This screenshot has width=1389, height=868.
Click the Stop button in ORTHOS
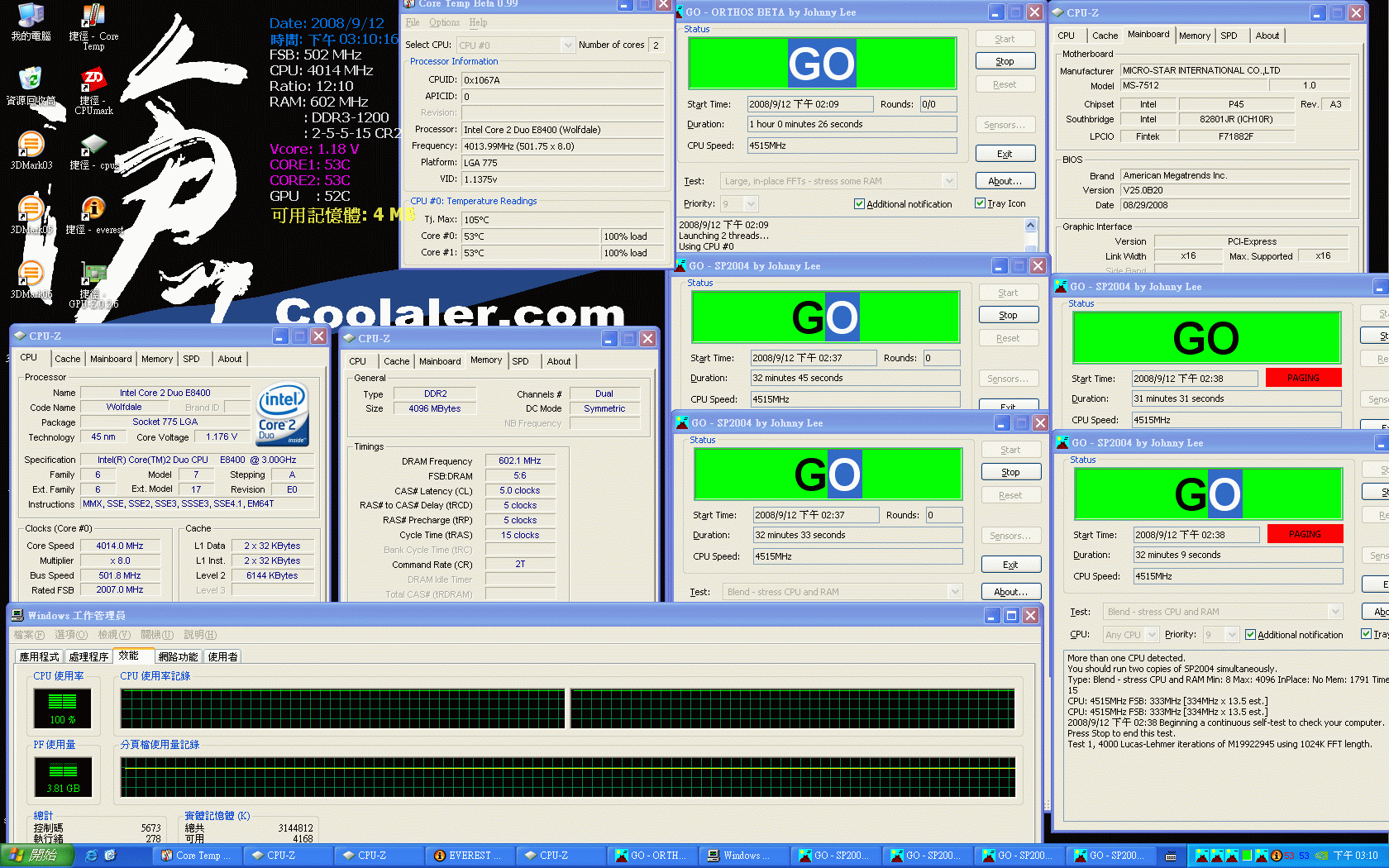1005,61
